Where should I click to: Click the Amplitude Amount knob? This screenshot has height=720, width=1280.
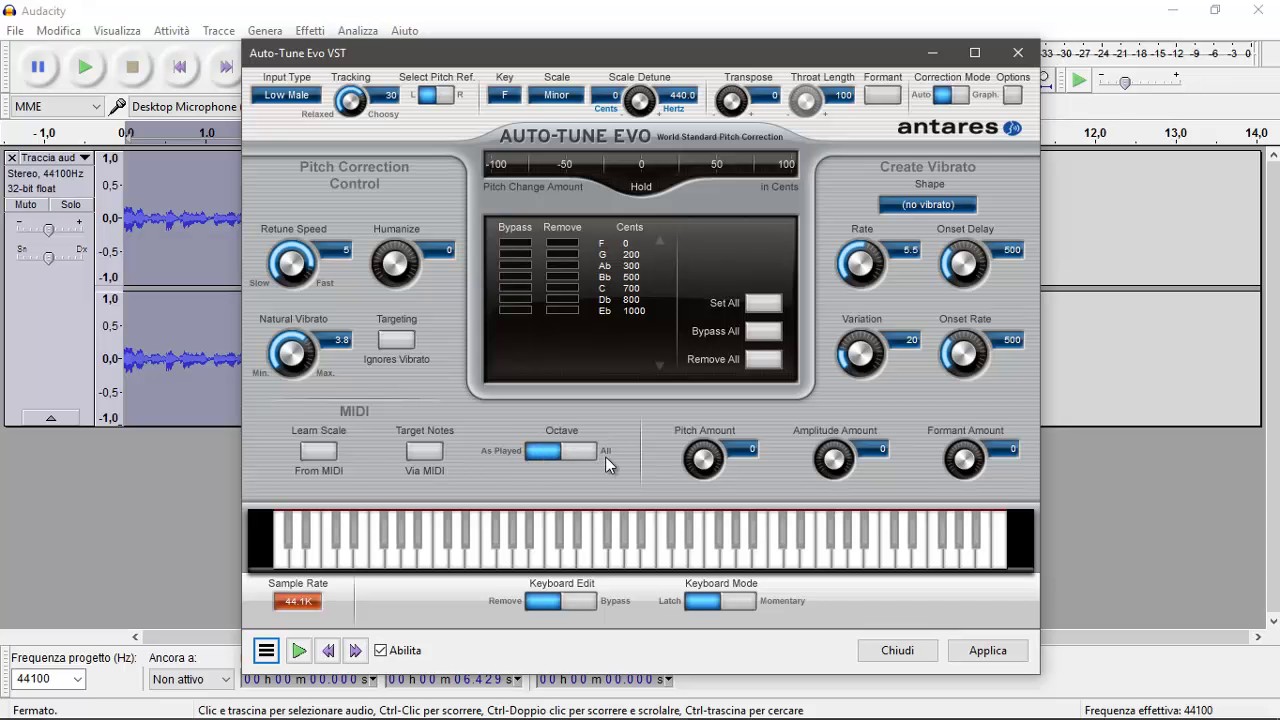click(833, 460)
